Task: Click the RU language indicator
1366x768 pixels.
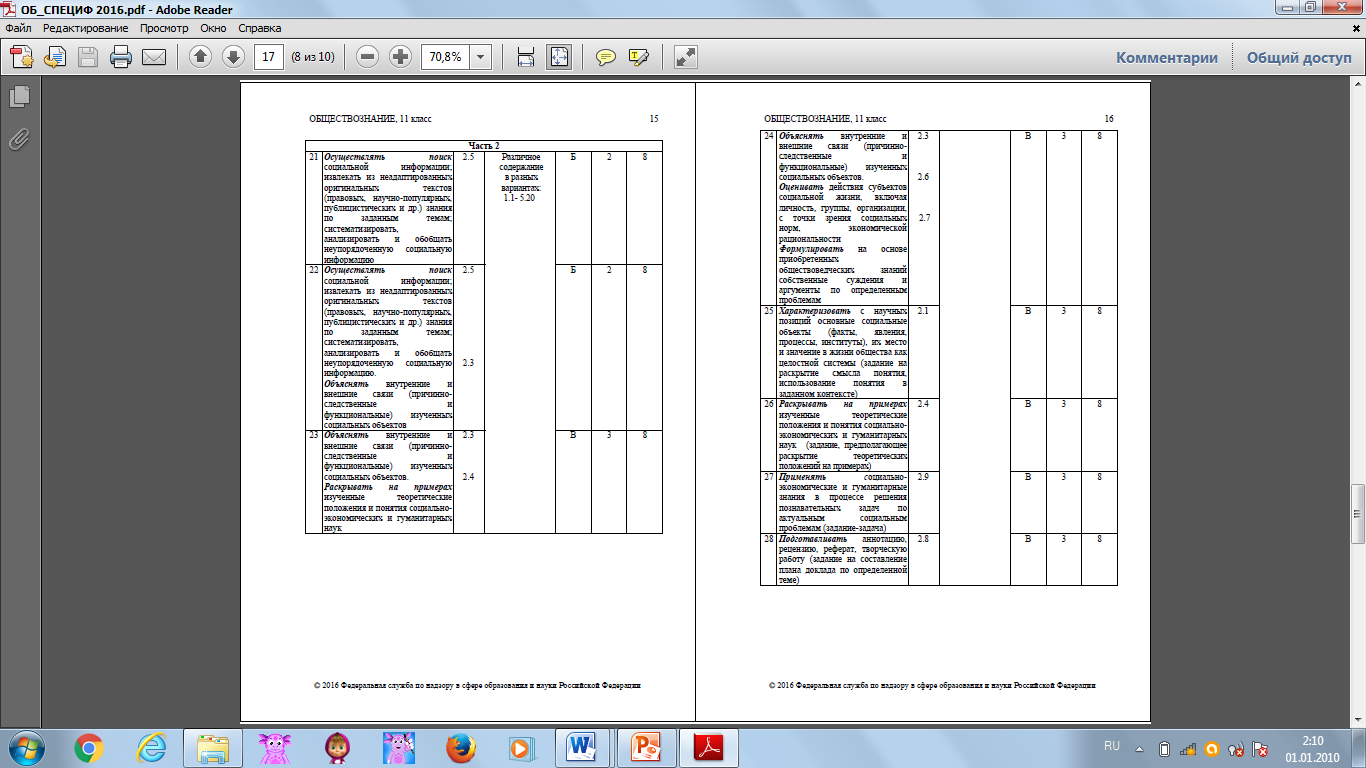Action: point(1112,746)
